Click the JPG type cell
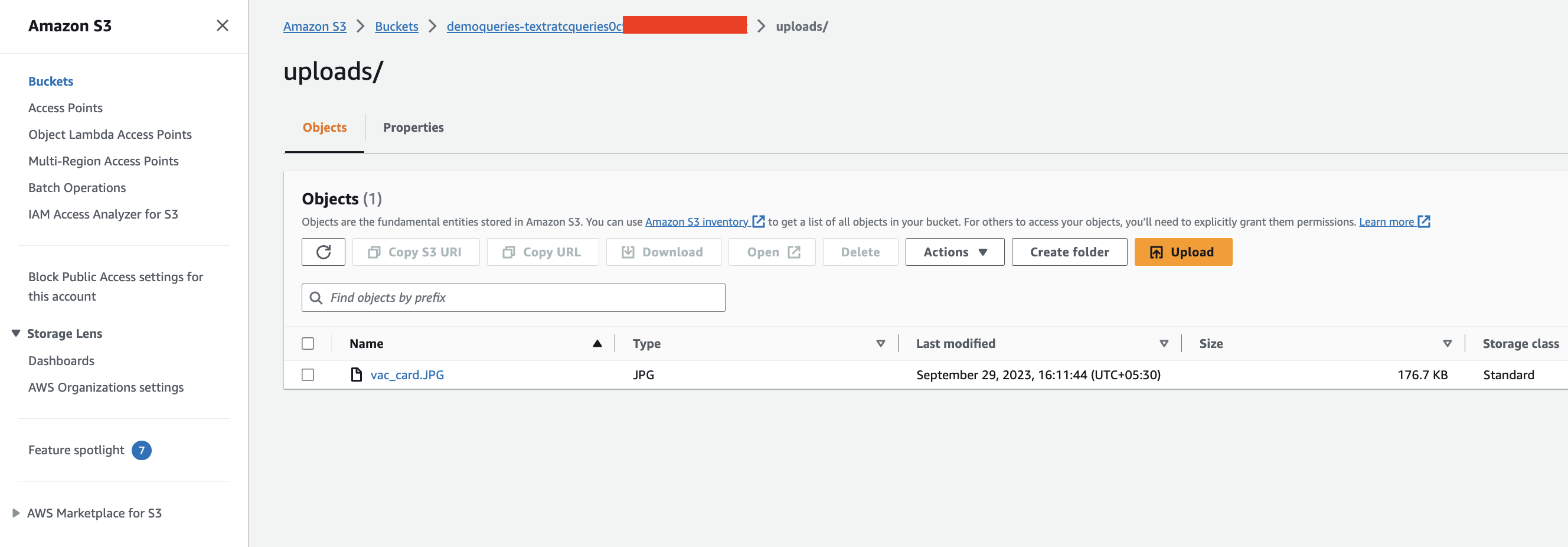Screen dimensions: 1568x547 [643, 375]
